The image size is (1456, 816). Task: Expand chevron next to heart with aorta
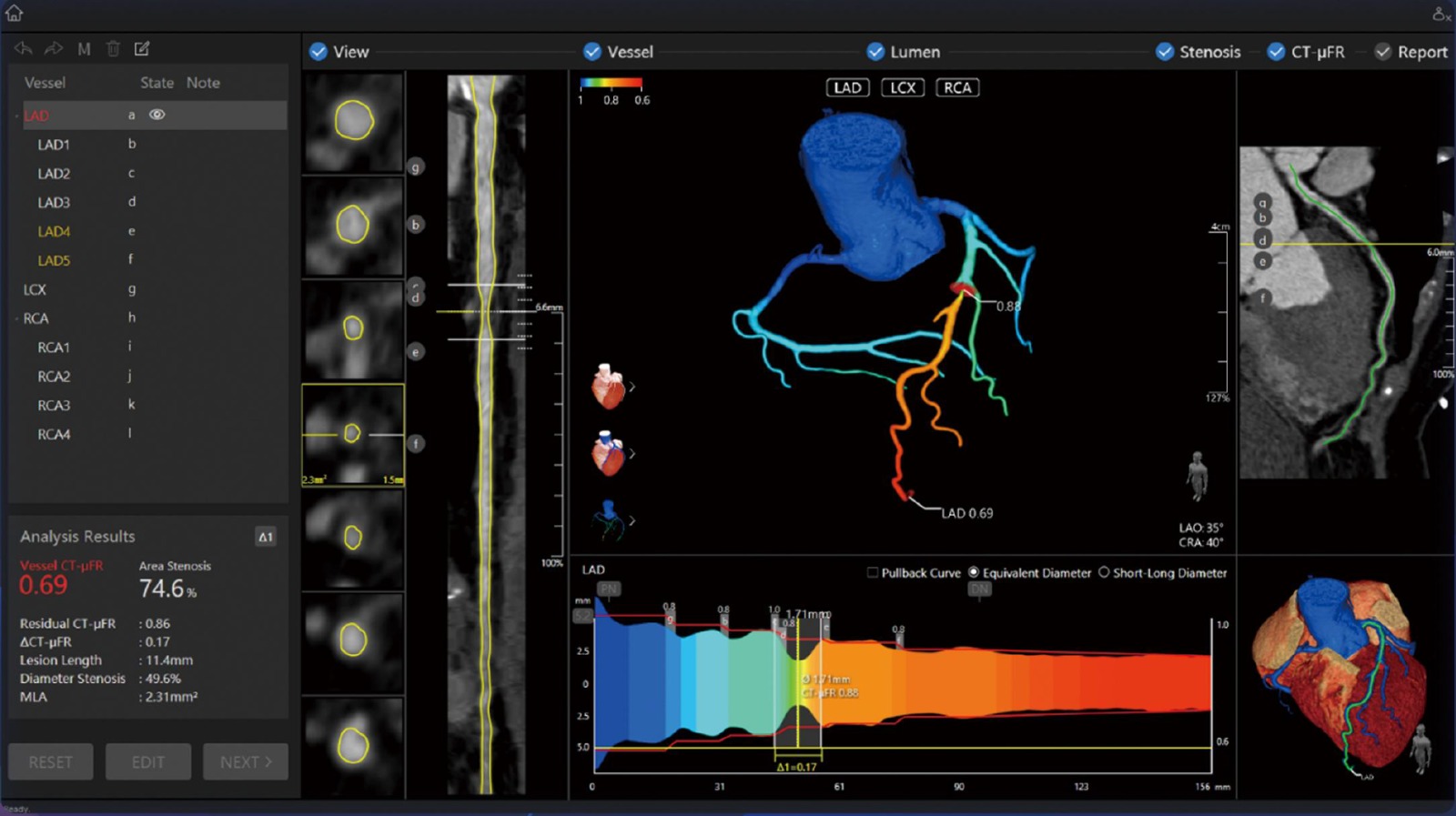[x=632, y=453]
